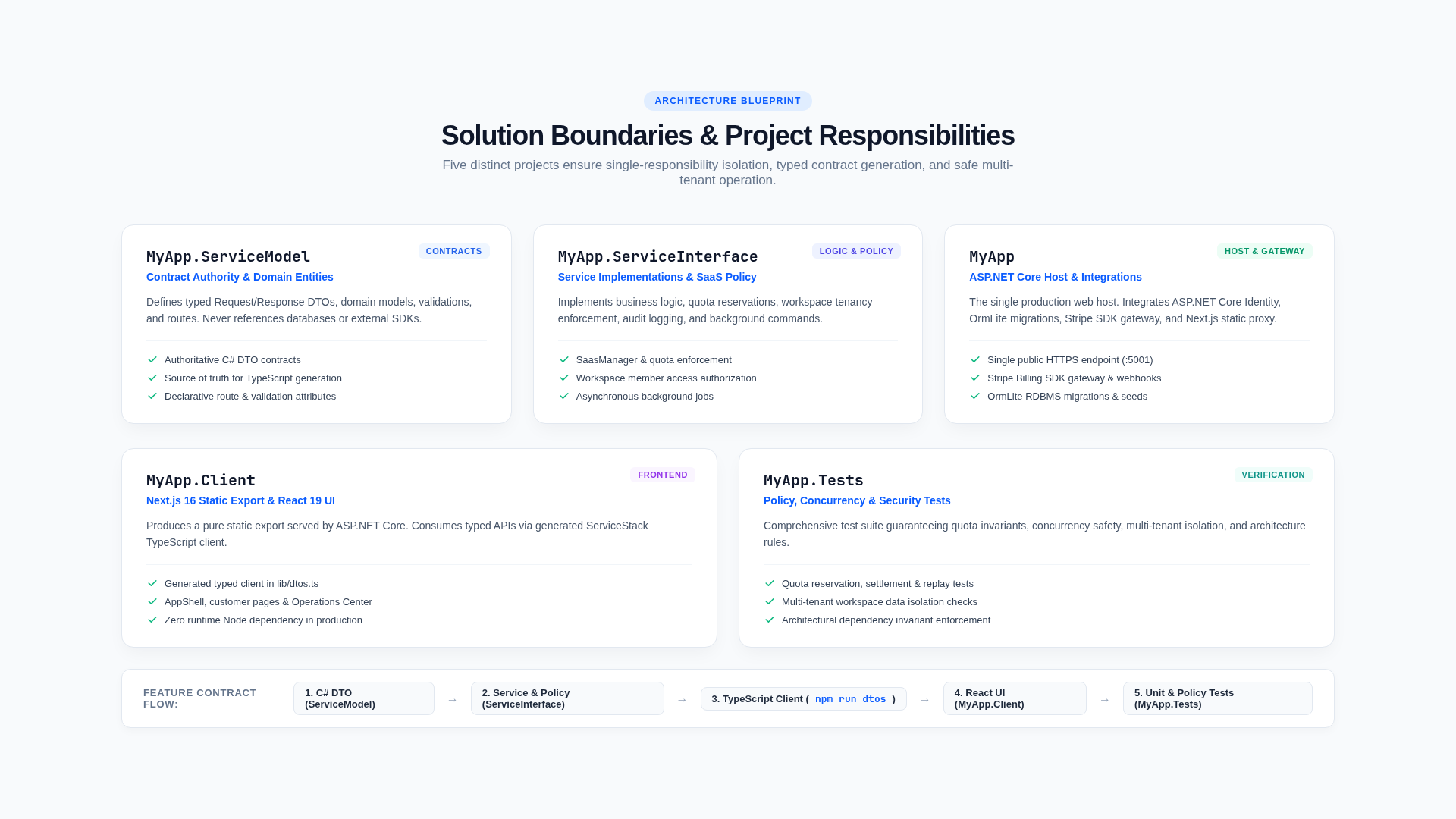Click checkmark beside 'Zero runtime Node dependency'
Image resolution: width=1456 pixels, height=819 pixels.
(x=152, y=620)
